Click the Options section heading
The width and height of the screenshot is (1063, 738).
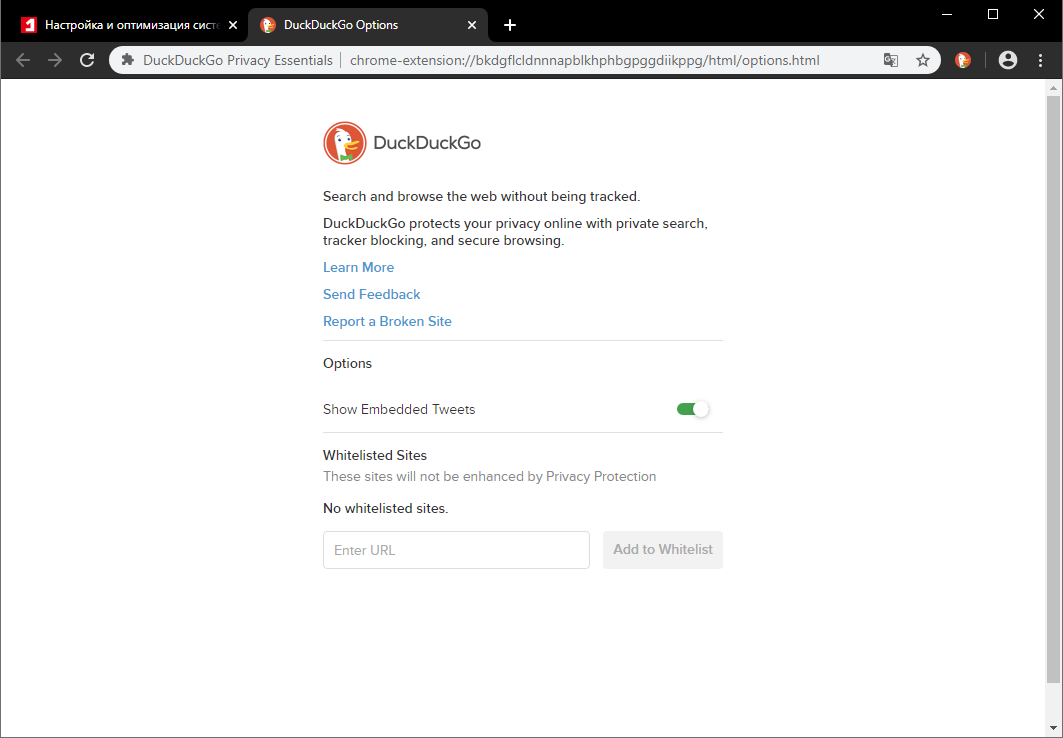[347, 363]
